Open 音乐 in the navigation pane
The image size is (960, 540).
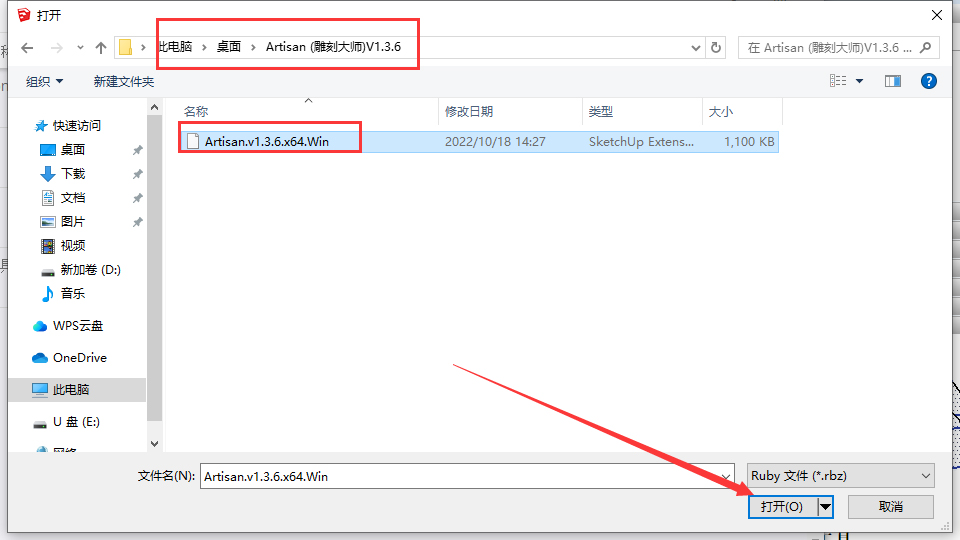(73, 293)
